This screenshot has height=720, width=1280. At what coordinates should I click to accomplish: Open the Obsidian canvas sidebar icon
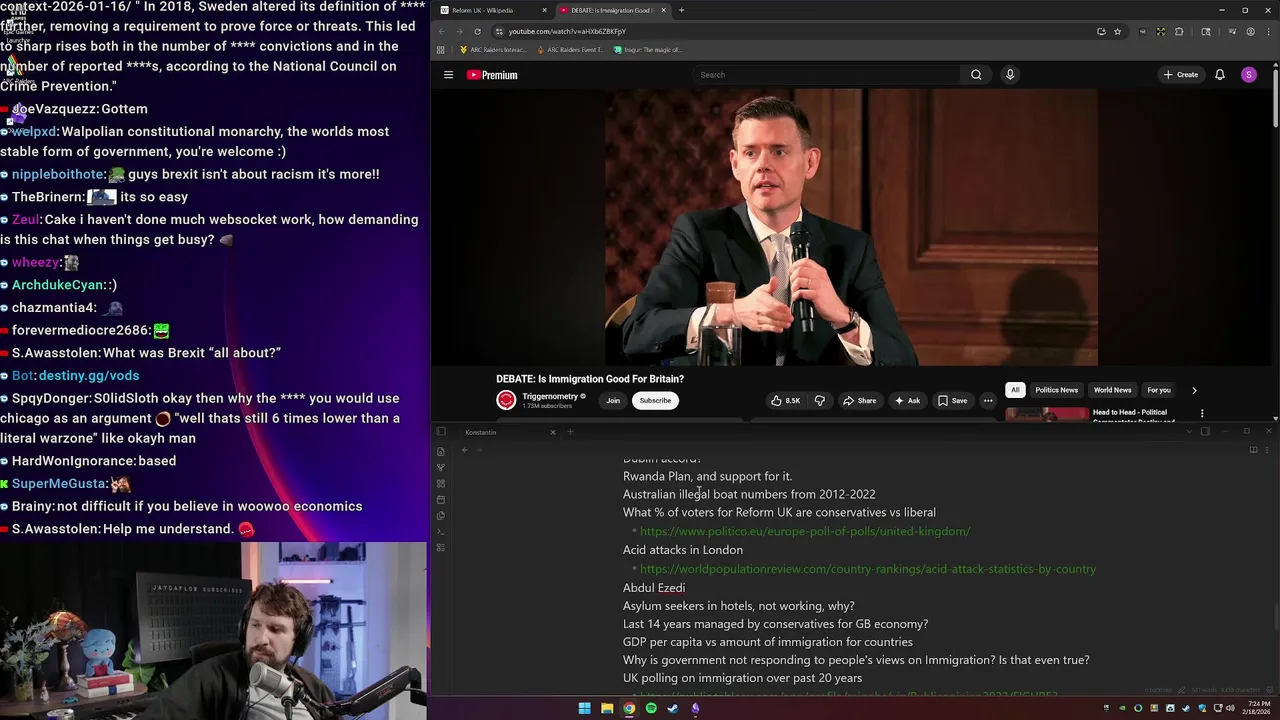(x=441, y=483)
